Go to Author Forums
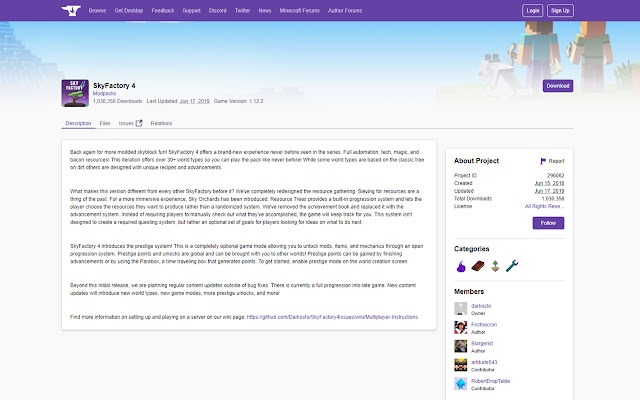Image resolution: width=640 pixels, height=400 pixels. point(345,11)
